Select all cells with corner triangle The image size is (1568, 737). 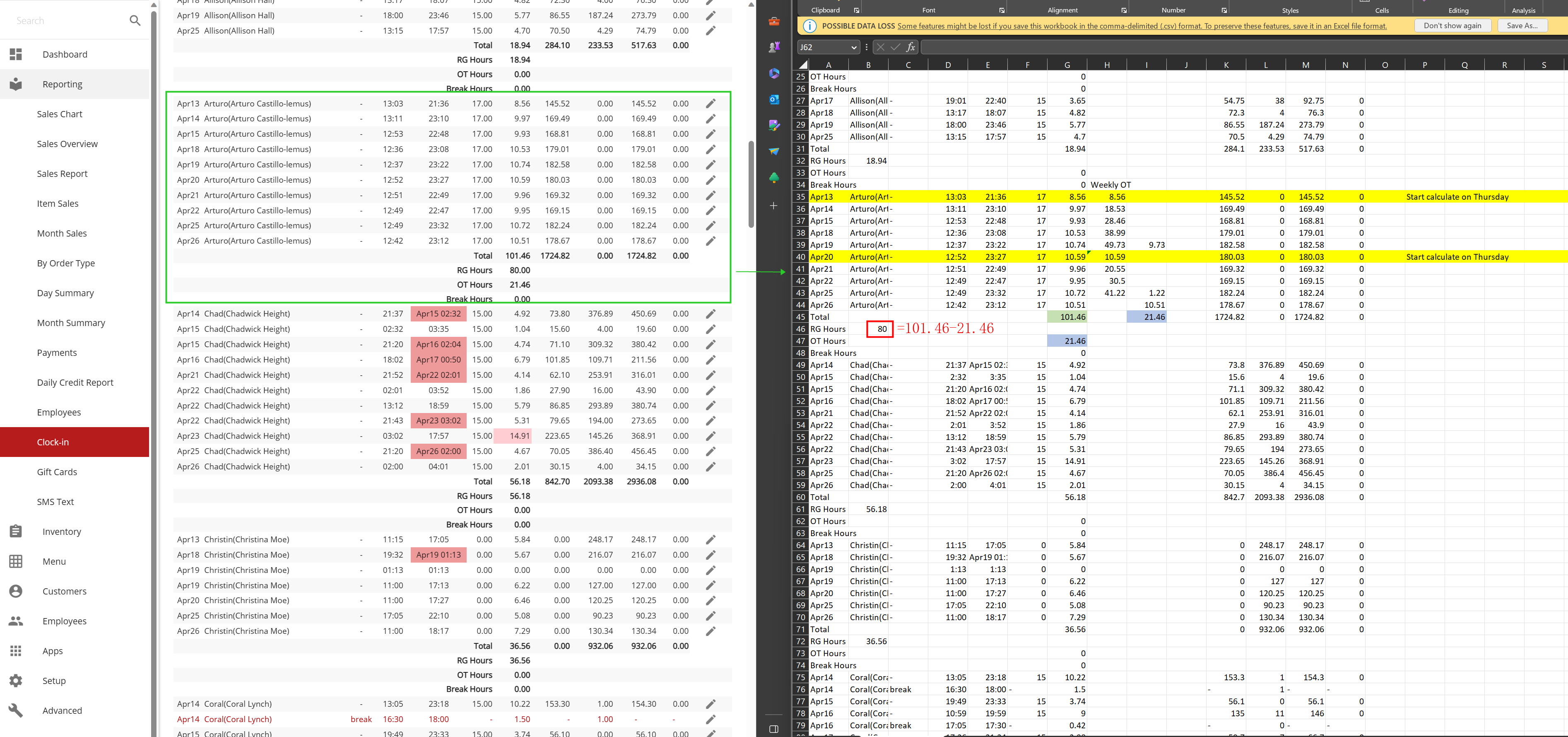click(803, 65)
